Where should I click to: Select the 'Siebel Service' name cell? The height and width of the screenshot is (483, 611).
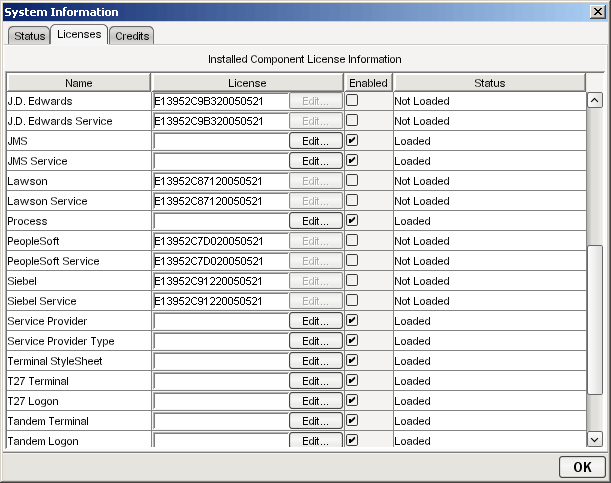[x=79, y=301]
